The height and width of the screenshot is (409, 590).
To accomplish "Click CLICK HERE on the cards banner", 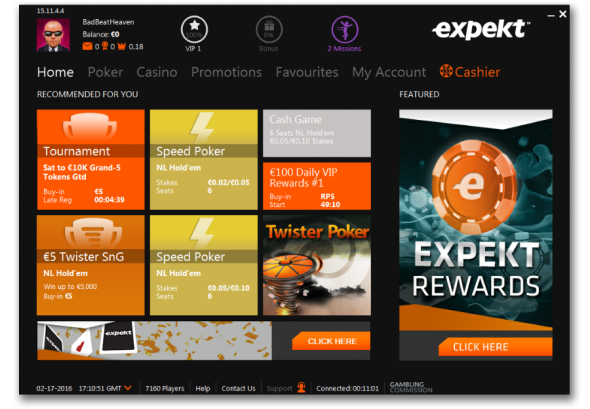I will coord(331,341).
